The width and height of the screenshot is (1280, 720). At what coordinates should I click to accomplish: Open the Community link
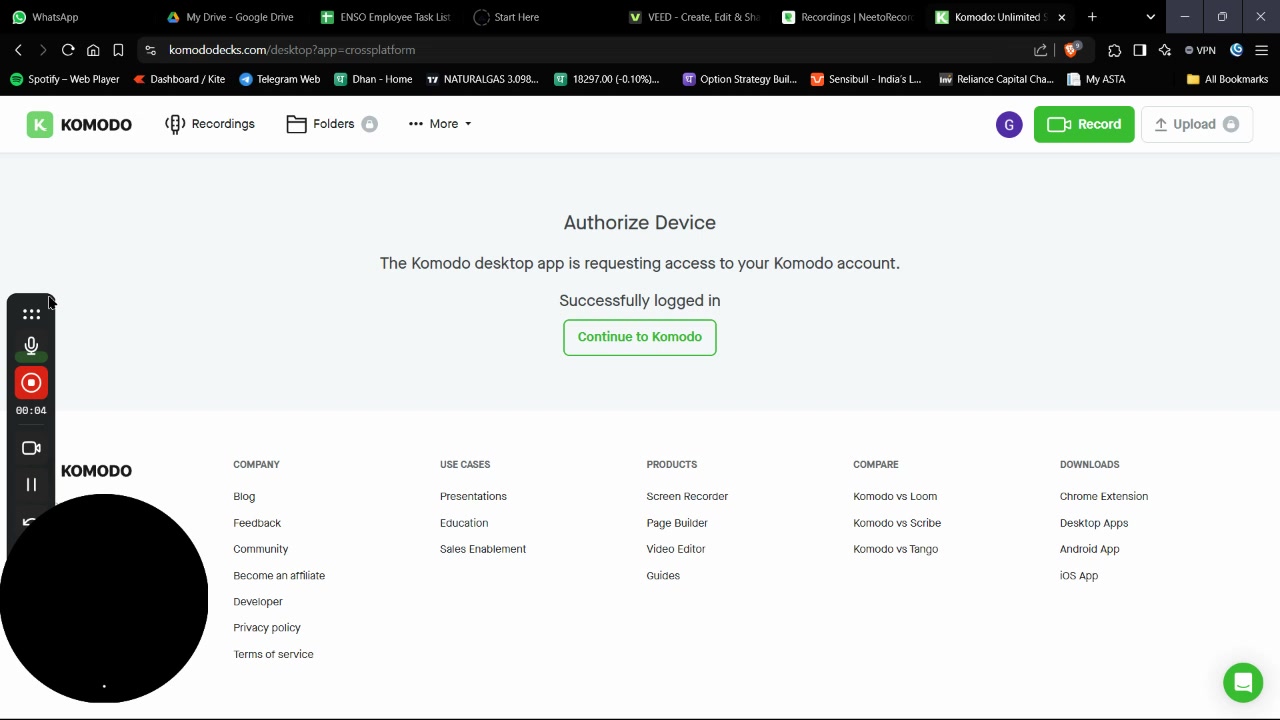tap(260, 549)
